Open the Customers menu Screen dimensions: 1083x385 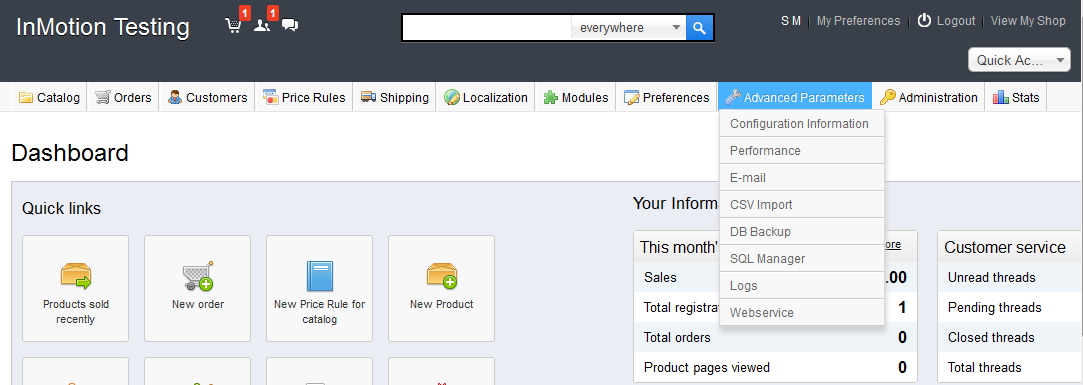click(207, 97)
